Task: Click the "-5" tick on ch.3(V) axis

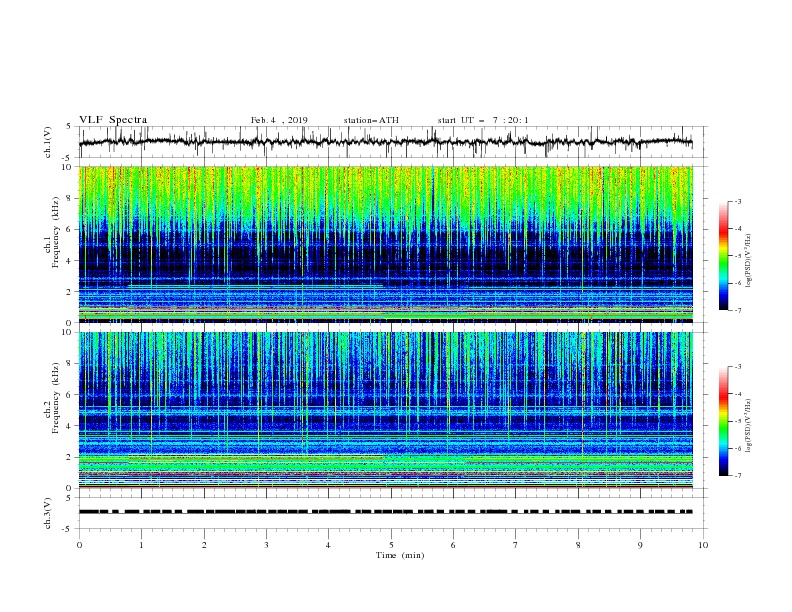Action: (68, 529)
